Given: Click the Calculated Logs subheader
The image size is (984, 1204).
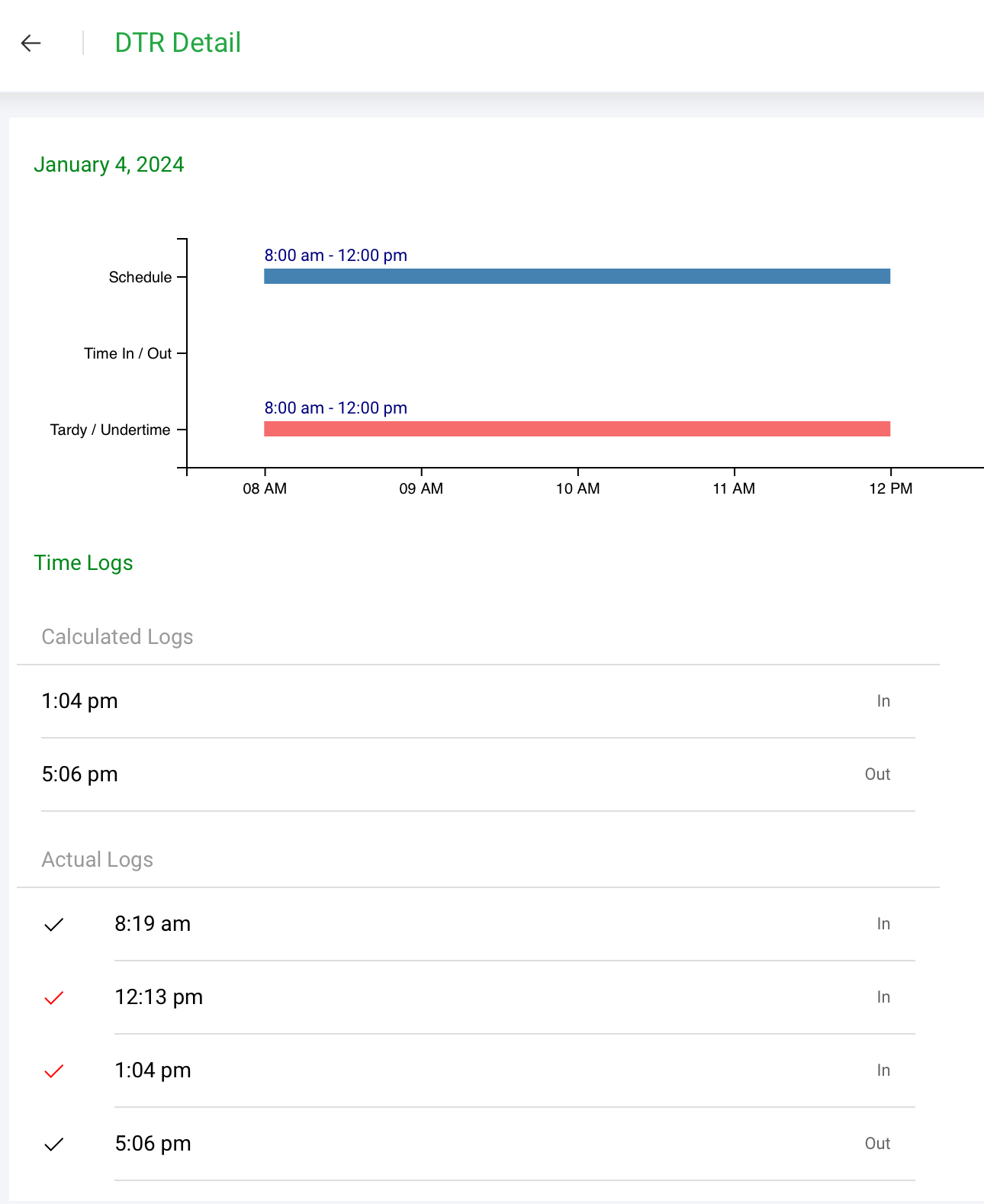Looking at the screenshot, I should pyautogui.click(x=117, y=637).
